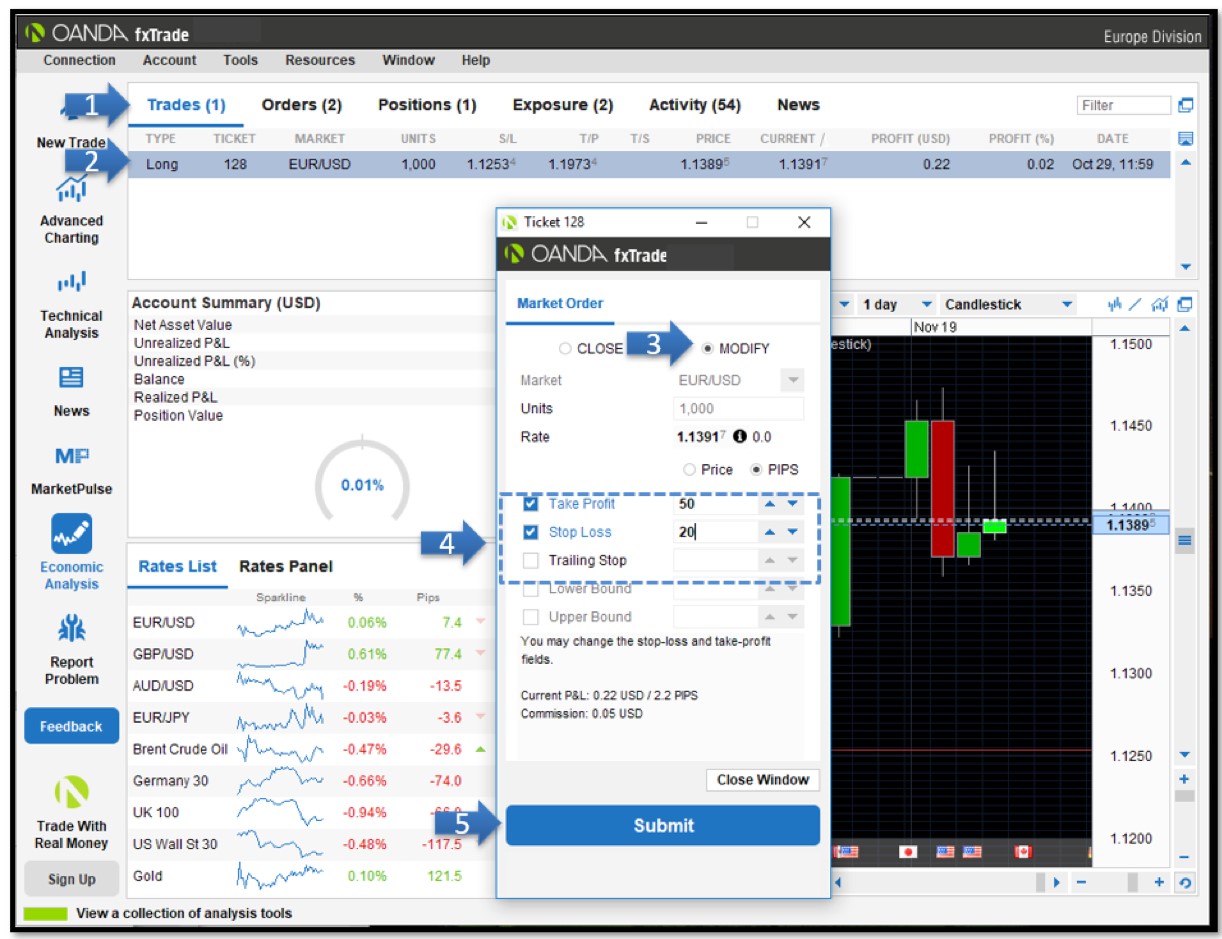Click the chart vertical zoom slider handle
Screen dimensions: 1222x939
1185,797
